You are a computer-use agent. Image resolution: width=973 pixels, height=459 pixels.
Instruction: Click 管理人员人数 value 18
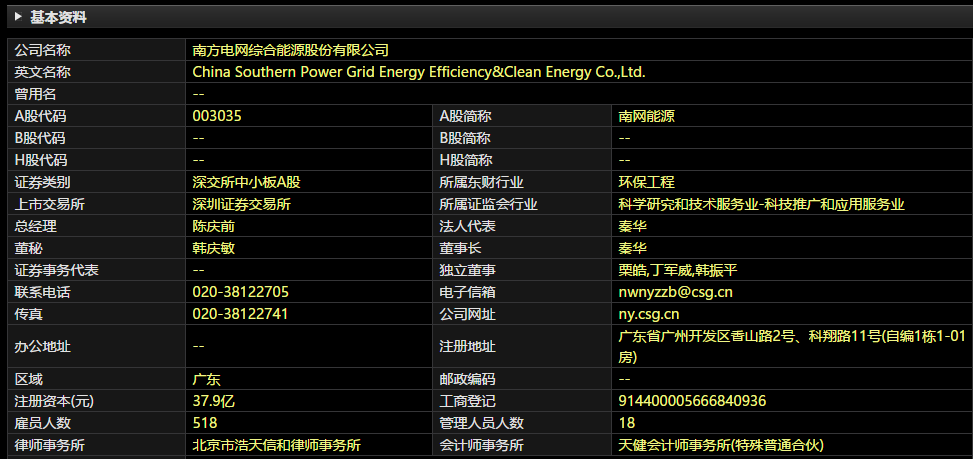pyautogui.click(x=627, y=423)
